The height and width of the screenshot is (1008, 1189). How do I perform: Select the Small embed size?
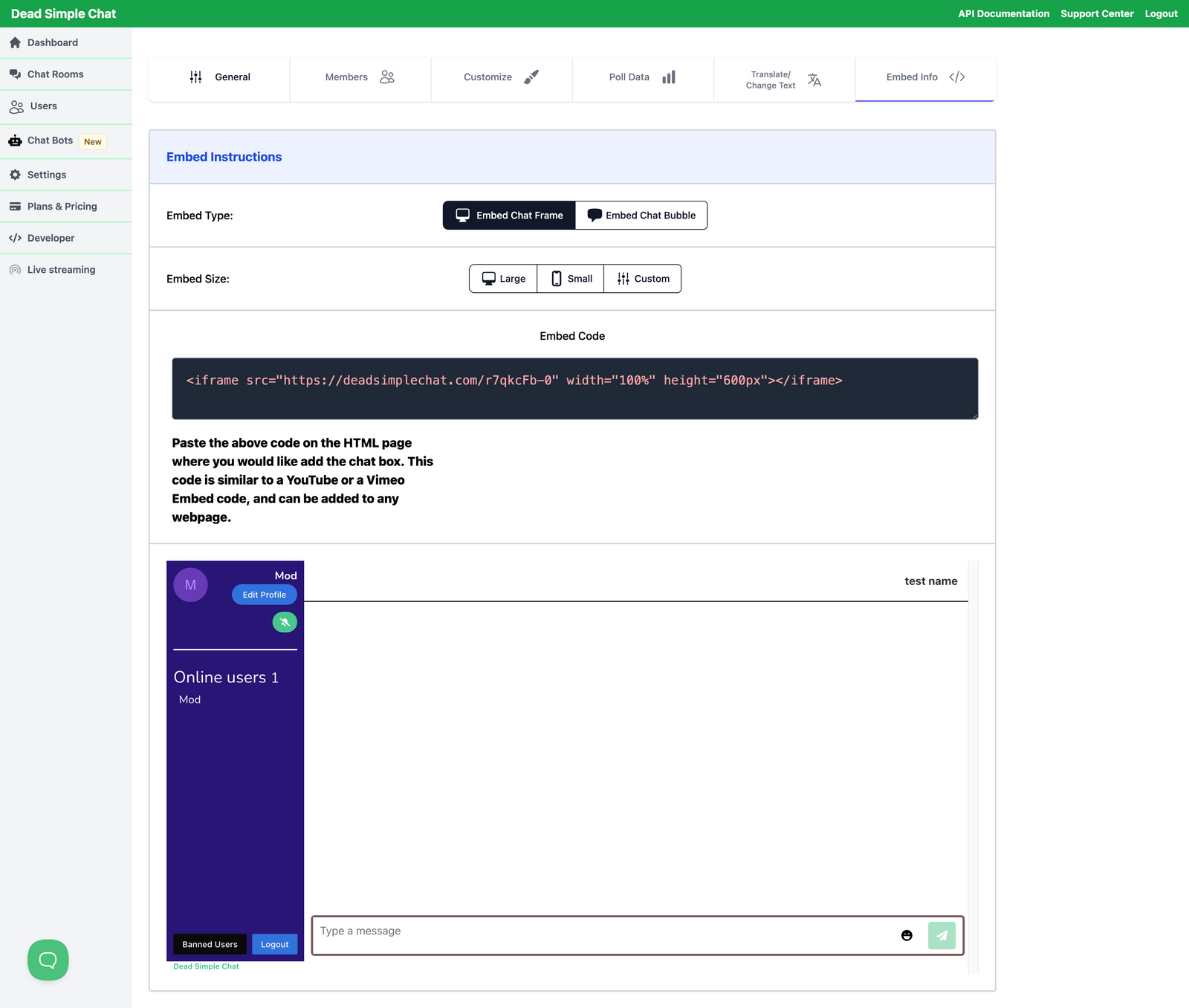[x=570, y=278]
